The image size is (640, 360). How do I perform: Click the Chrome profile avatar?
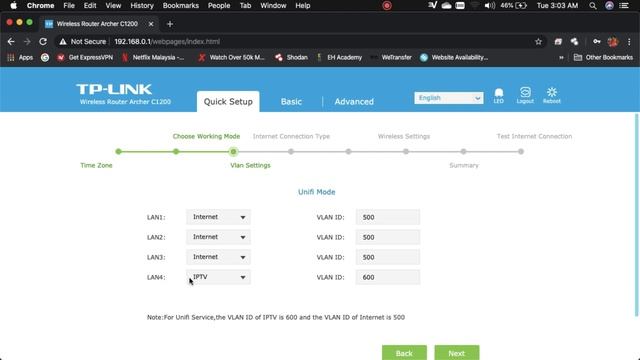pyautogui.click(x=613, y=42)
